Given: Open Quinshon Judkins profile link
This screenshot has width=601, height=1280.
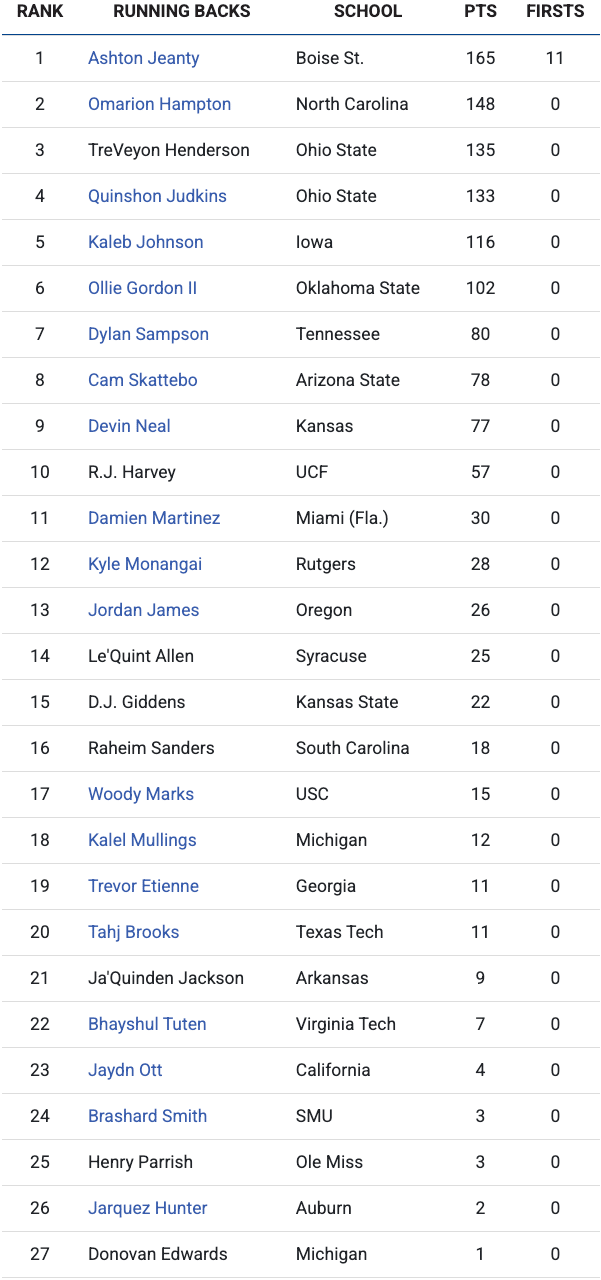Looking at the screenshot, I should [157, 196].
